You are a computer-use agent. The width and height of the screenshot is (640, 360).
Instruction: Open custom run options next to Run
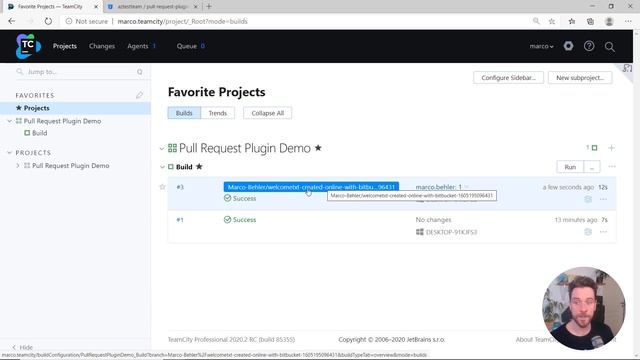click(x=592, y=167)
